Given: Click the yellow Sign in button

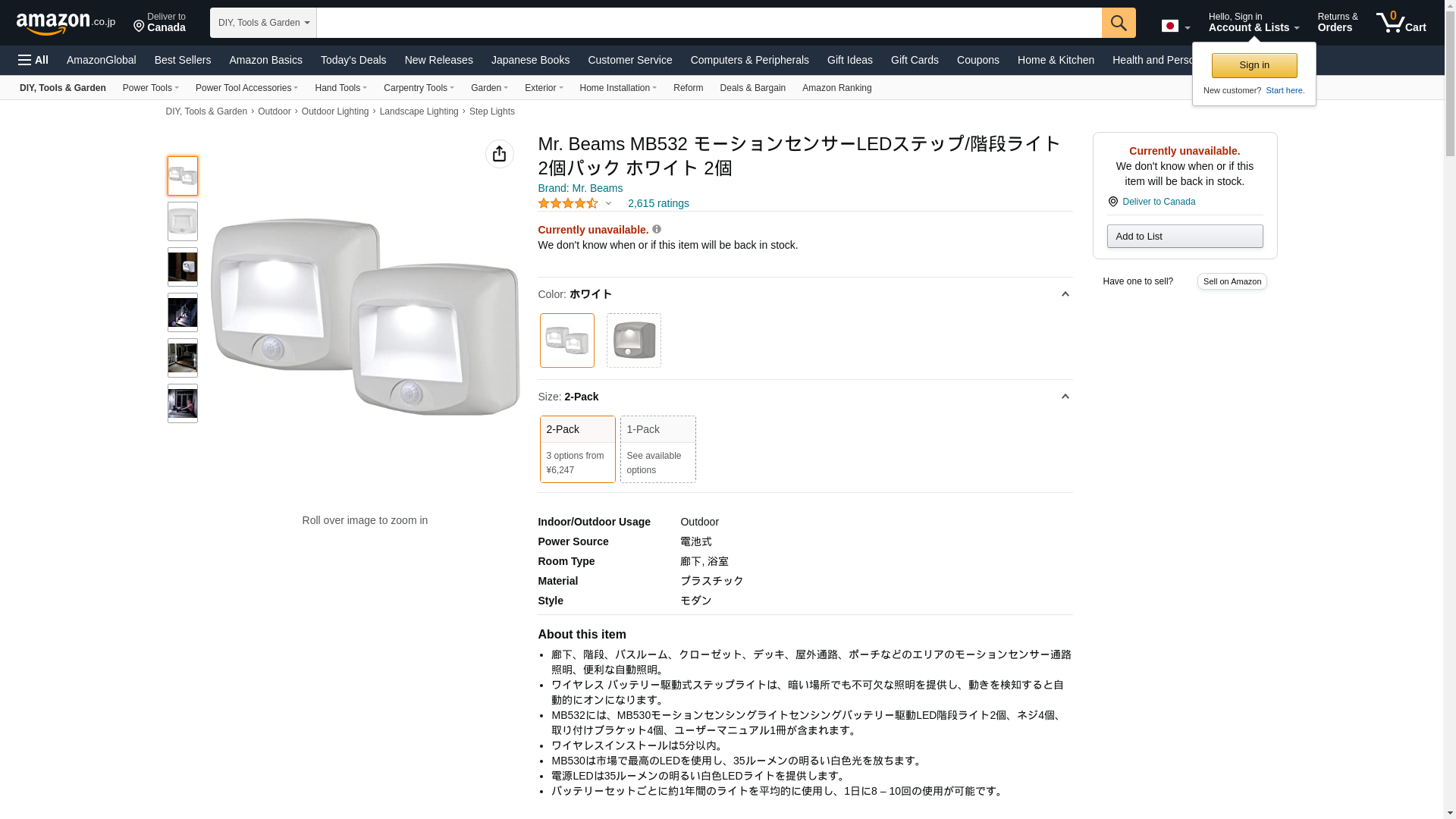Looking at the screenshot, I should [1254, 65].
